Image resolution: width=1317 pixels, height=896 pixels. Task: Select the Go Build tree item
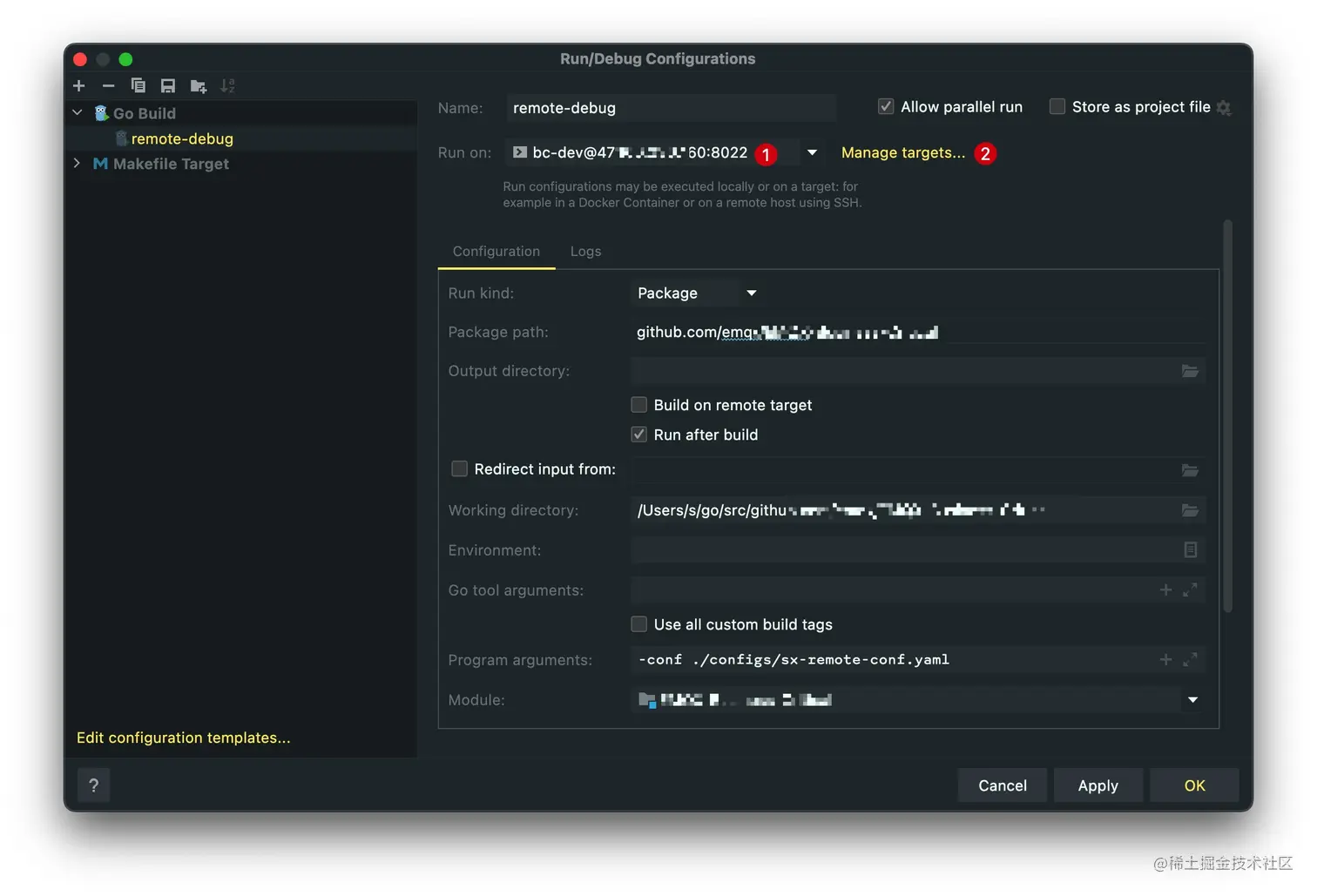[x=145, y=113]
